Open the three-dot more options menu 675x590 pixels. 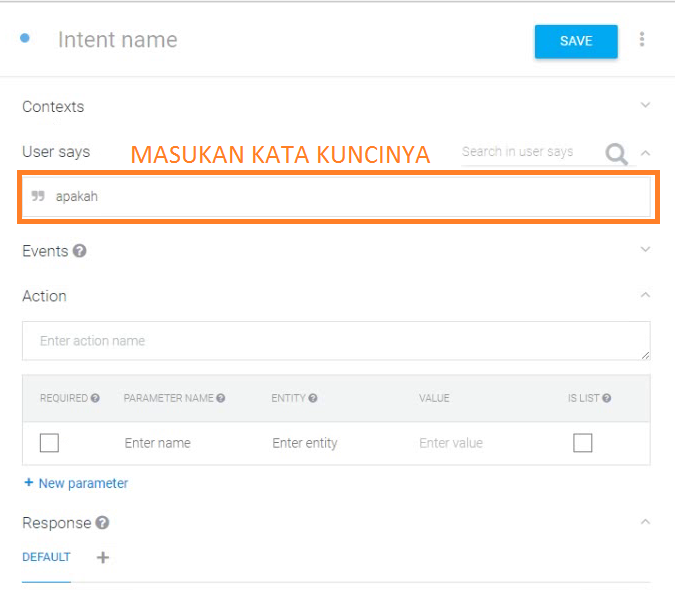tap(642, 40)
